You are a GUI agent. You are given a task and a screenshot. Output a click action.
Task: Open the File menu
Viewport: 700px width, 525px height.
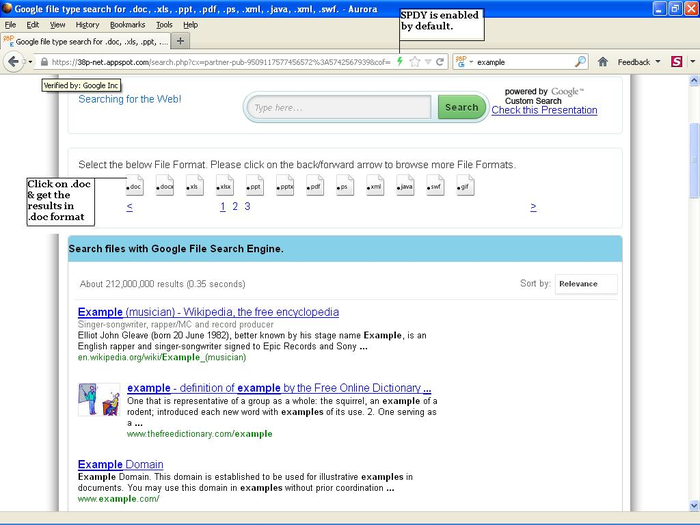click(x=10, y=25)
